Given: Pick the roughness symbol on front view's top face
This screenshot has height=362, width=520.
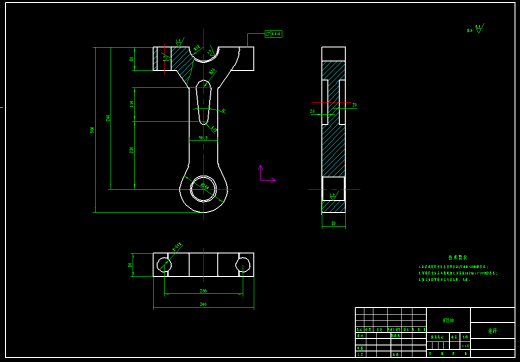Looking at the screenshot, I should point(180,42).
